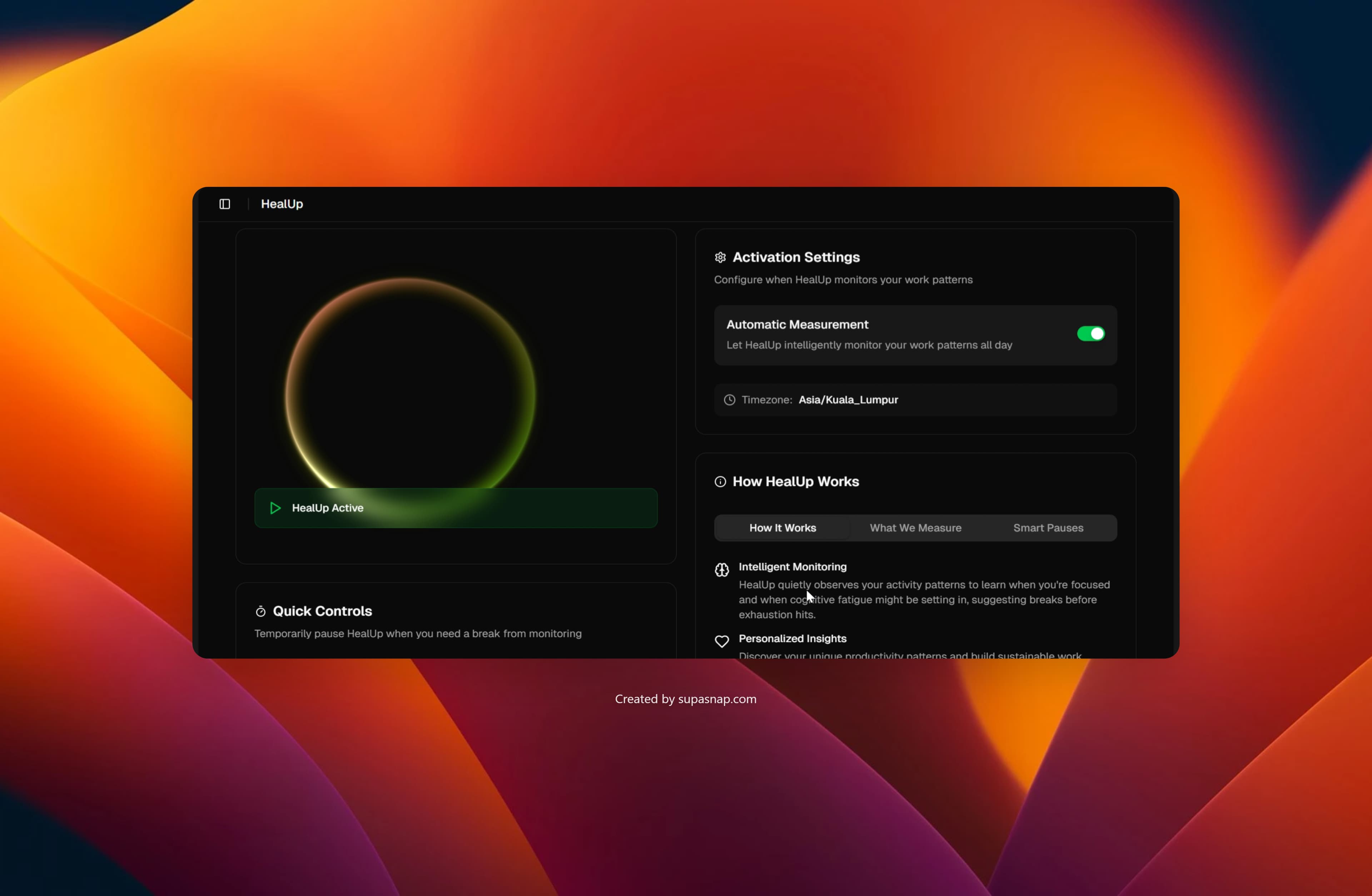This screenshot has width=1372, height=896.
Task: Click 'Temporarily pause HealUp' description text
Action: (x=418, y=634)
